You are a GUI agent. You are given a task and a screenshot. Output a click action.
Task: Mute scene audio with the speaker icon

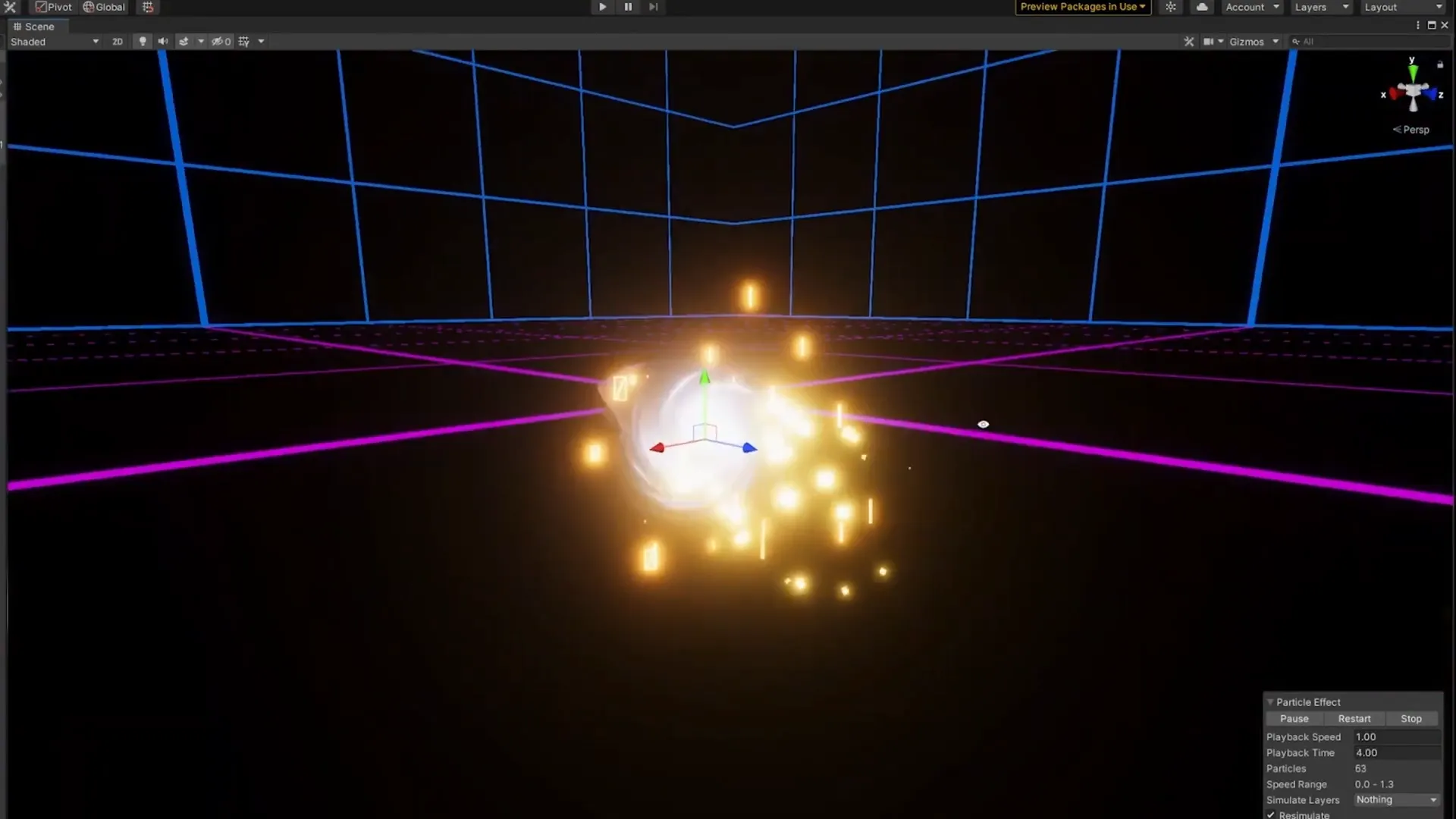click(x=162, y=42)
